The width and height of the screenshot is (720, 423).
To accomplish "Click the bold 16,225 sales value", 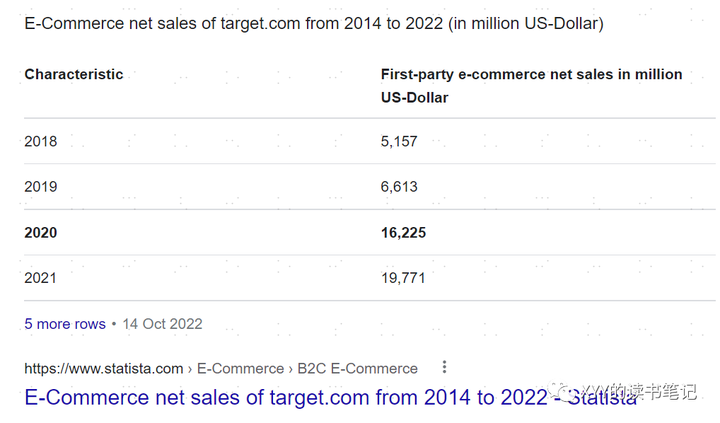I will click(403, 232).
